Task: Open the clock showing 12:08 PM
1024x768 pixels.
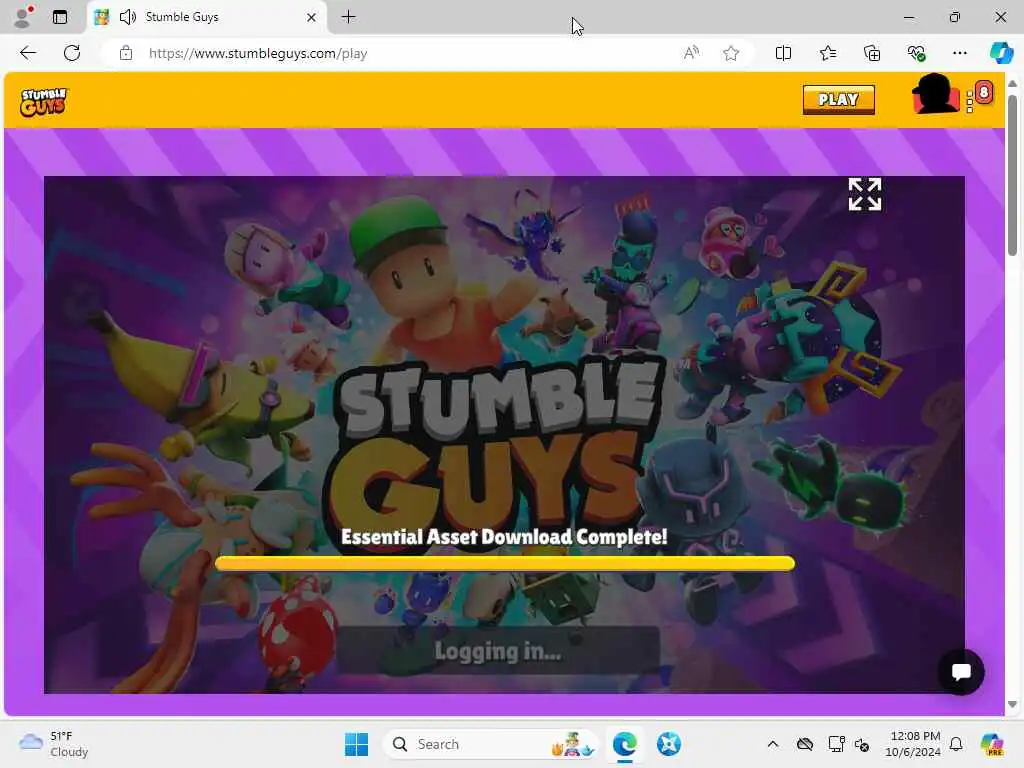Action: pyautogui.click(x=913, y=744)
